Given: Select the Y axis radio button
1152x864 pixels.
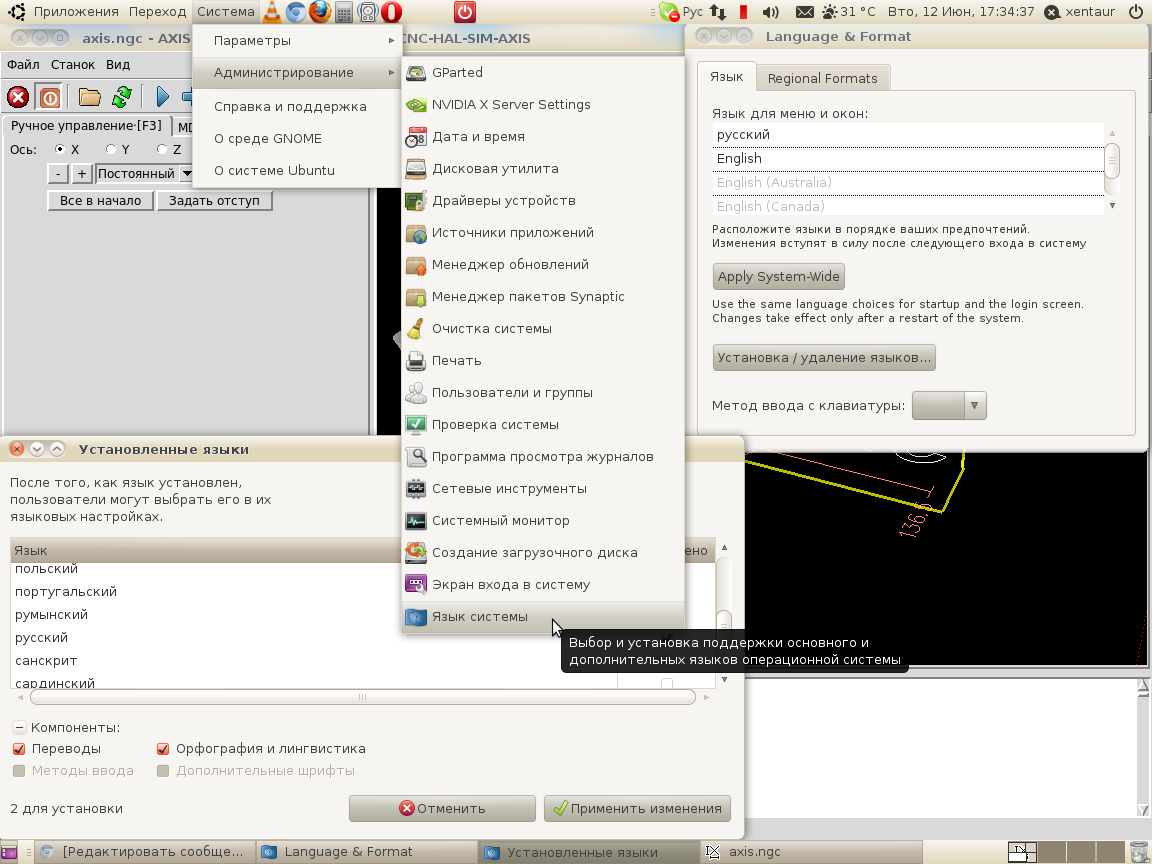Looking at the screenshot, I should tap(111, 149).
